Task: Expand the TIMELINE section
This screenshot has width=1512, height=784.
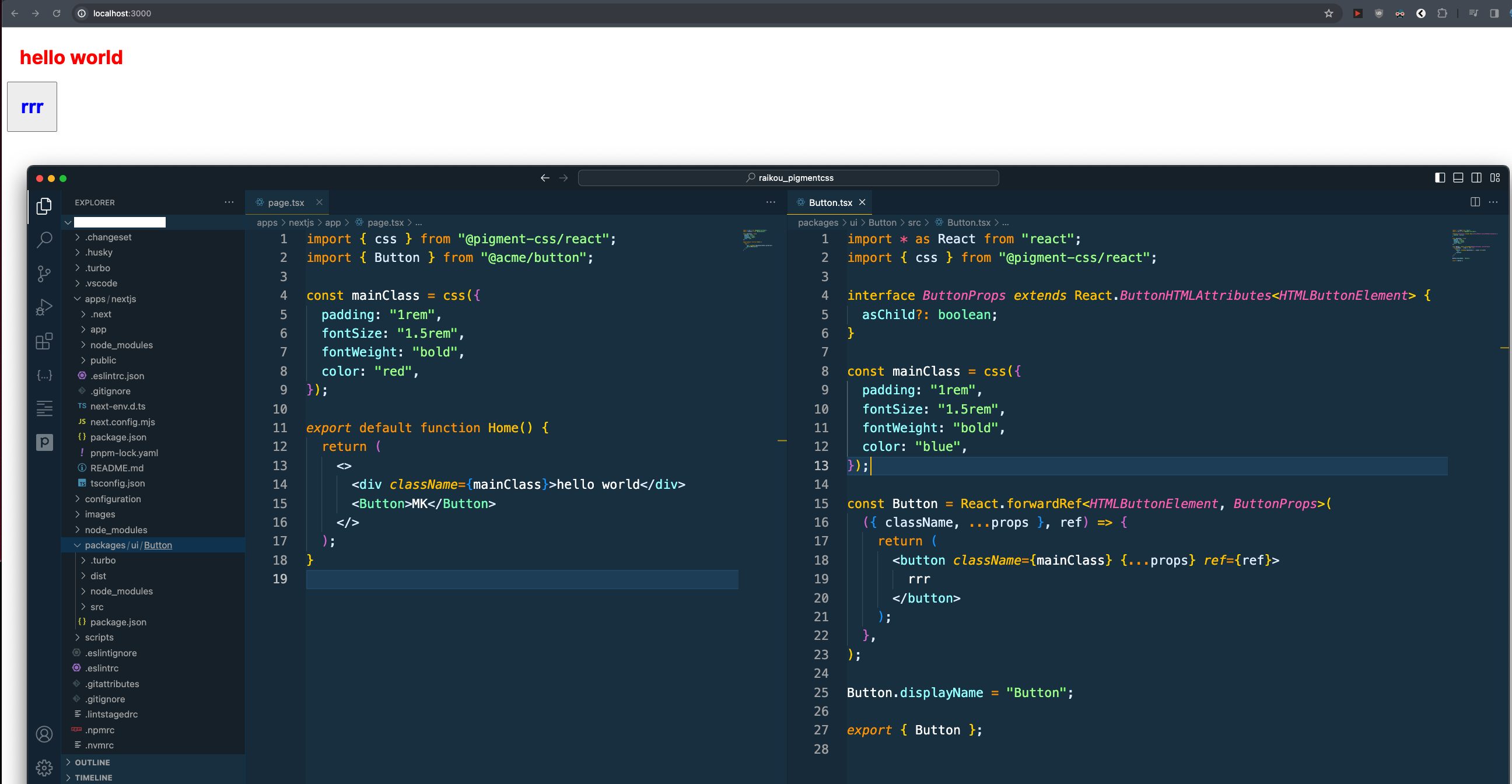Action: pyautogui.click(x=153, y=777)
